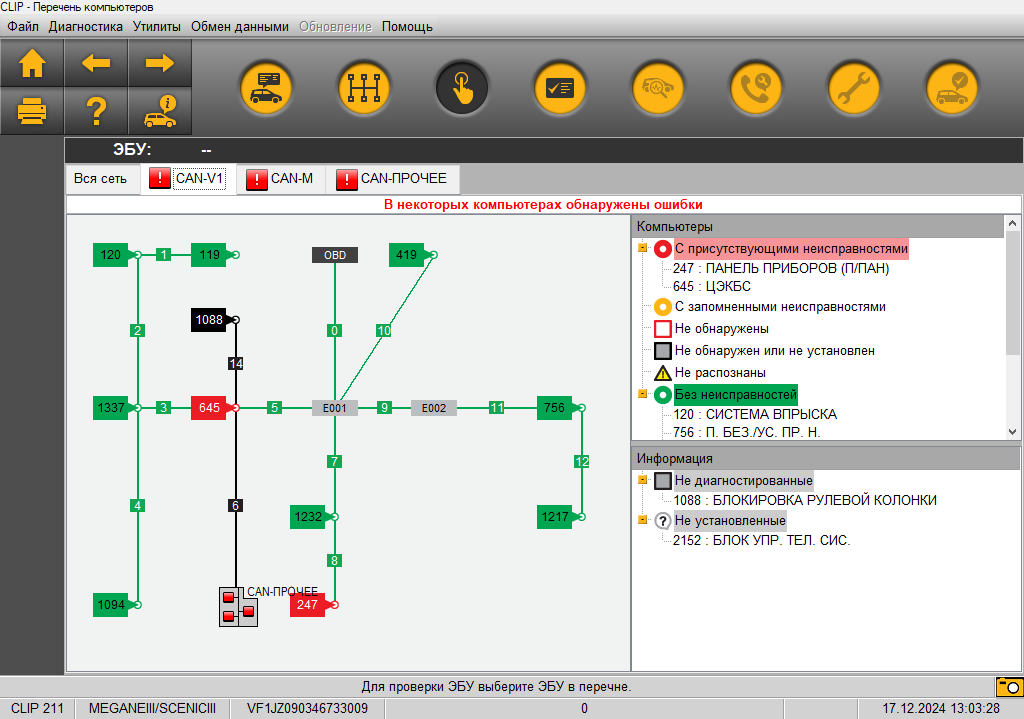1024x719 pixels.
Task: Collapse the no faults tree group
Action: coord(643,394)
